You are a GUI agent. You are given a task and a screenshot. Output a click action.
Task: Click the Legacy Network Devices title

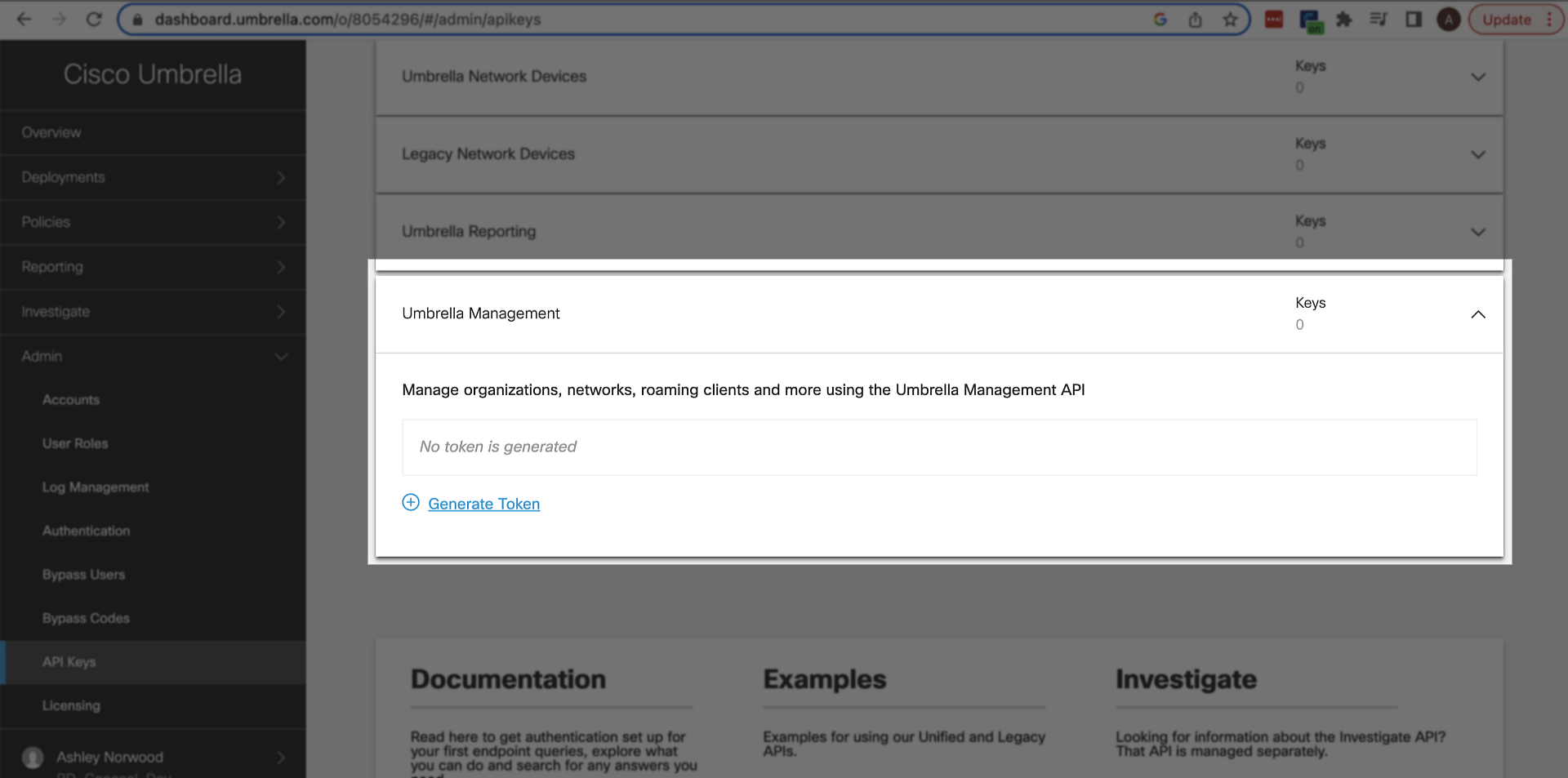tap(488, 154)
